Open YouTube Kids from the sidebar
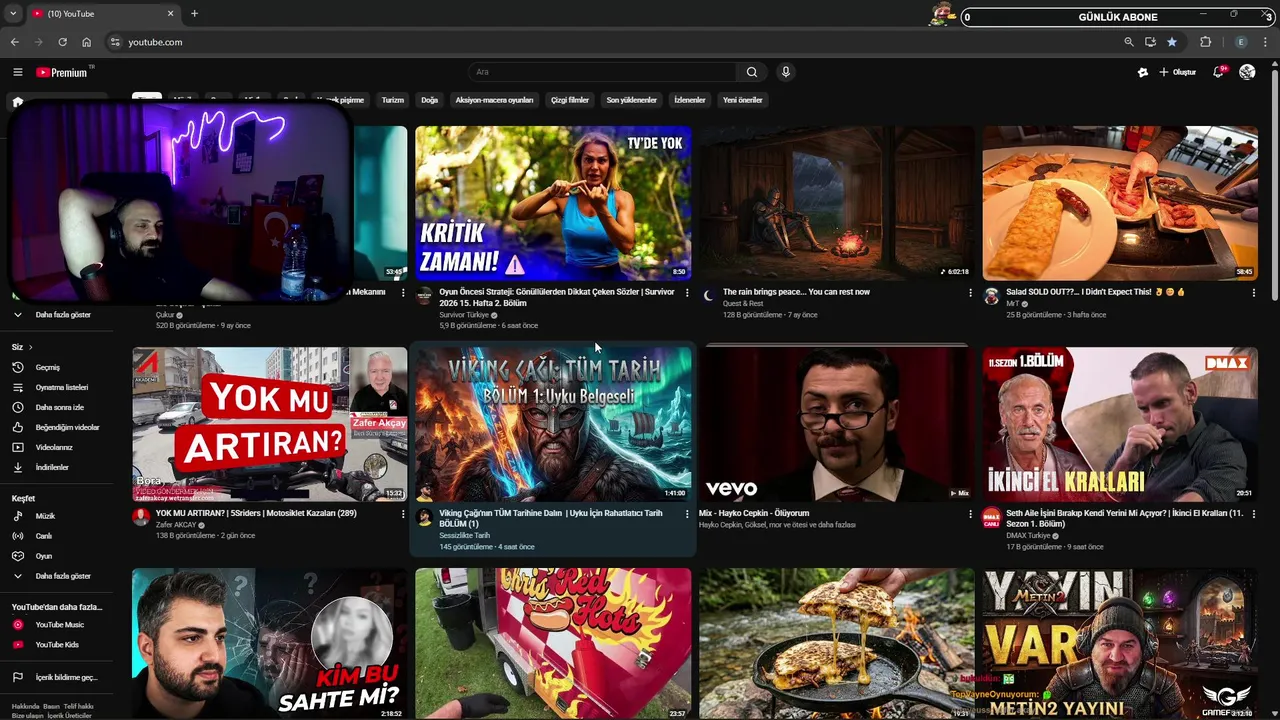 (57, 645)
